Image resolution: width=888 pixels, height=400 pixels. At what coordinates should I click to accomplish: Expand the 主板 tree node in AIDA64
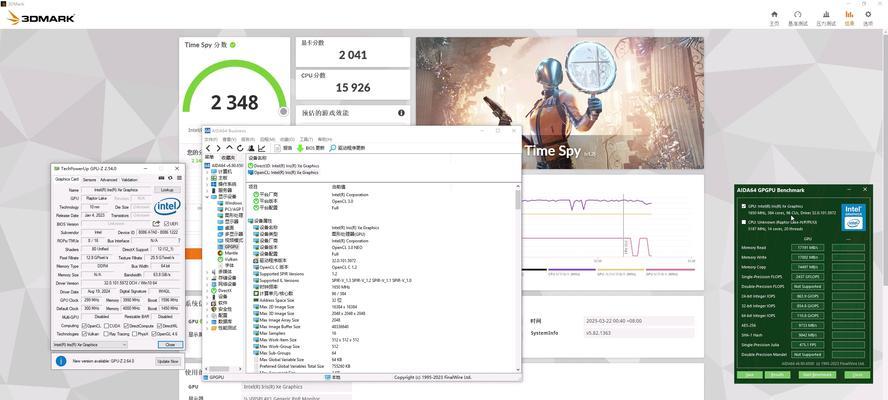pos(207,178)
